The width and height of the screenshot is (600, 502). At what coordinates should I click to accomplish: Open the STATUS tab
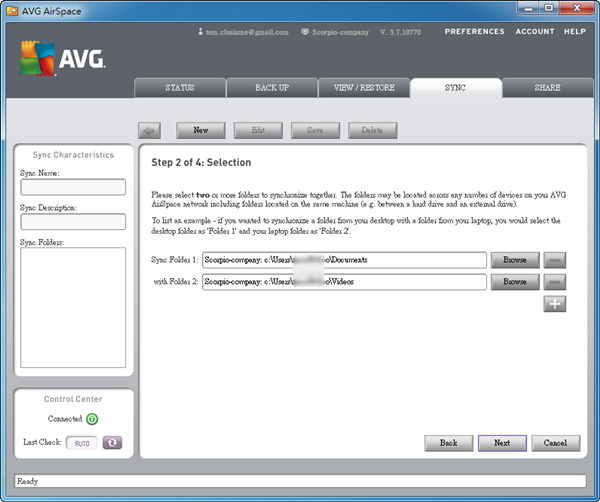180,88
